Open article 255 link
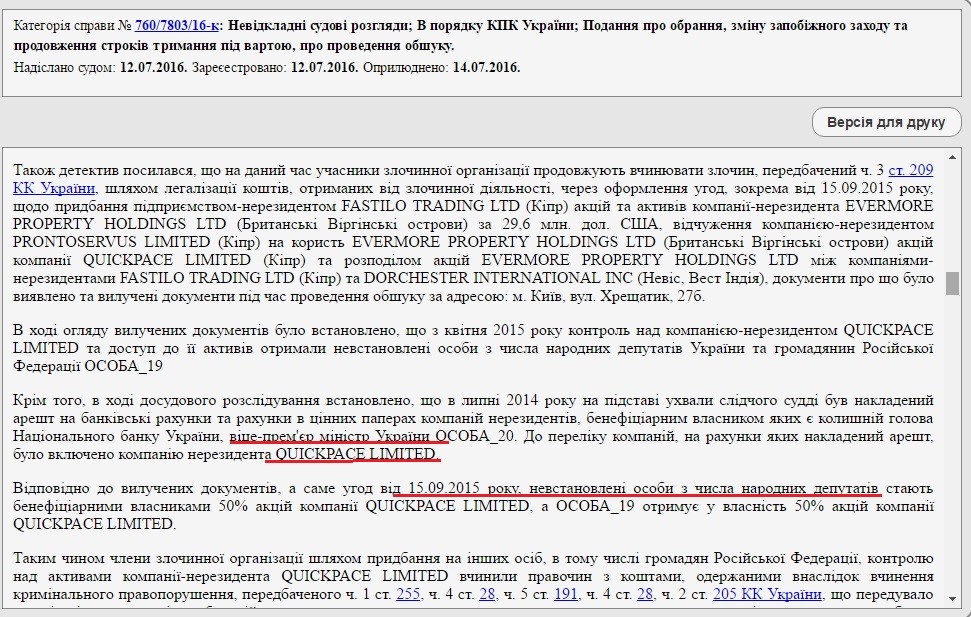The height and width of the screenshot is (617, 971). [x=408, y=594]
